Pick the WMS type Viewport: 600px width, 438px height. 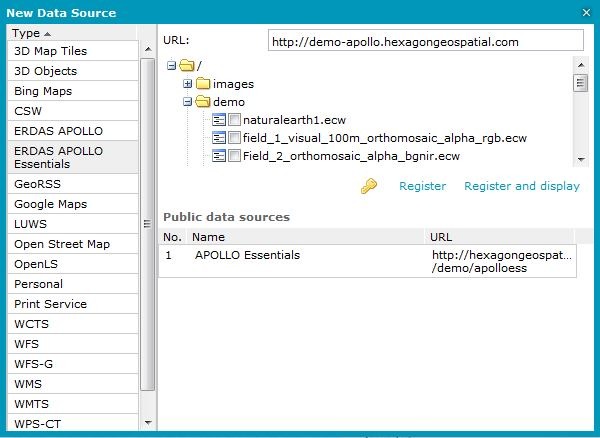[x=73, y=384]
